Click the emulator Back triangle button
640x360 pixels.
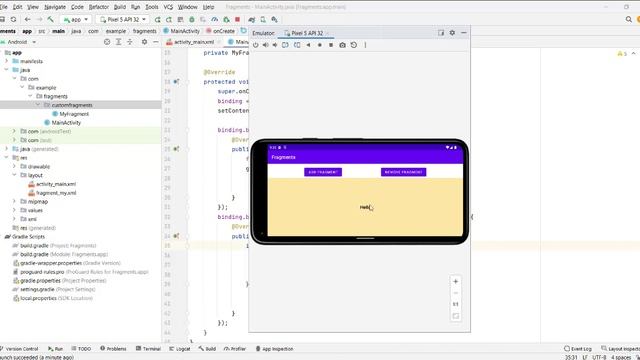pyautogui.click(x=308, y=45)
